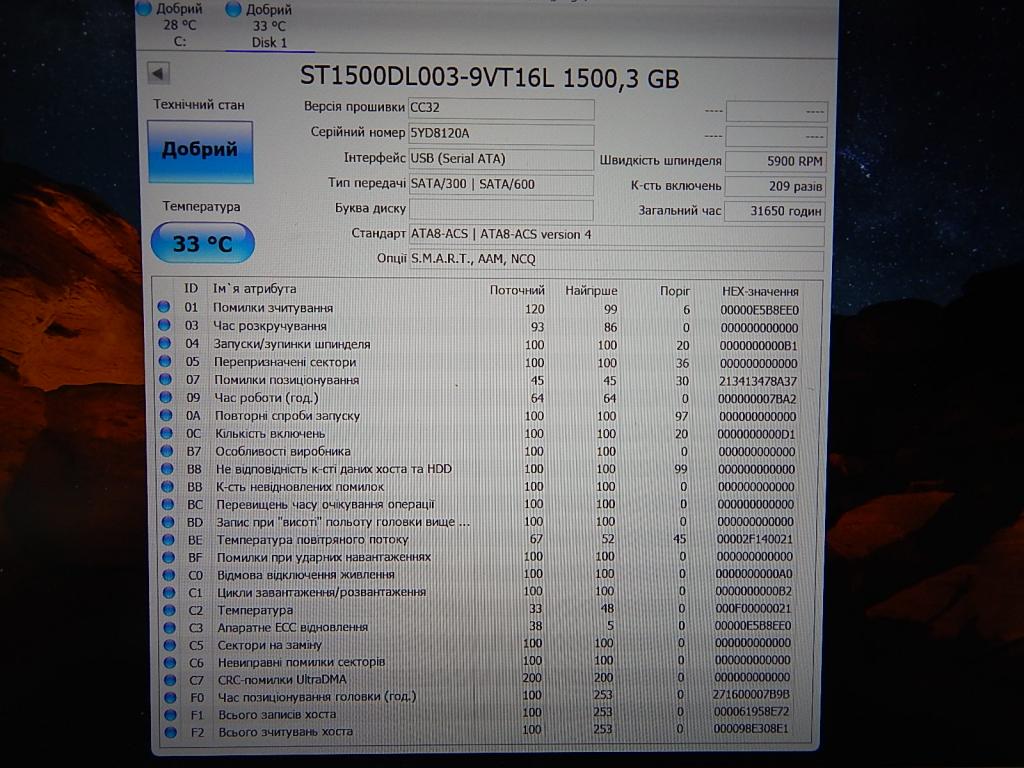Screen dimensions: 1024x768
Task: Select attribute name Помилки зчитування
Action: pos(273,308)
